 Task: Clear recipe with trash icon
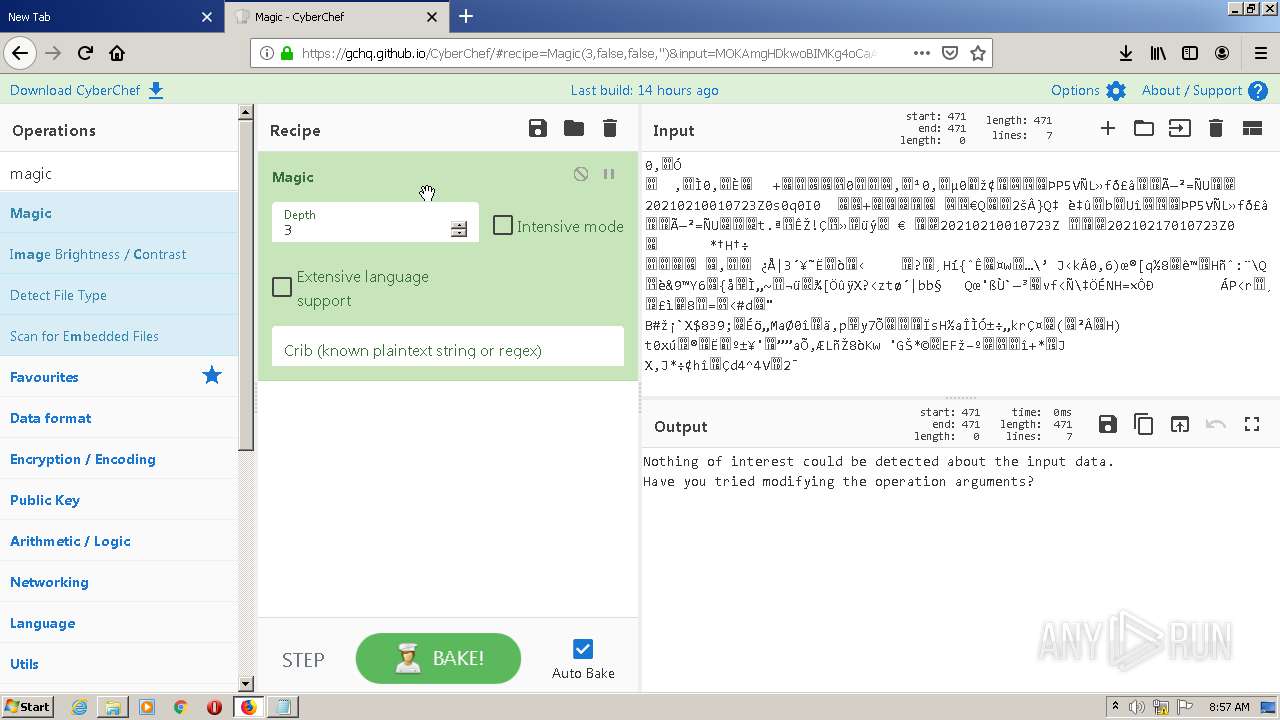point(610,128)
